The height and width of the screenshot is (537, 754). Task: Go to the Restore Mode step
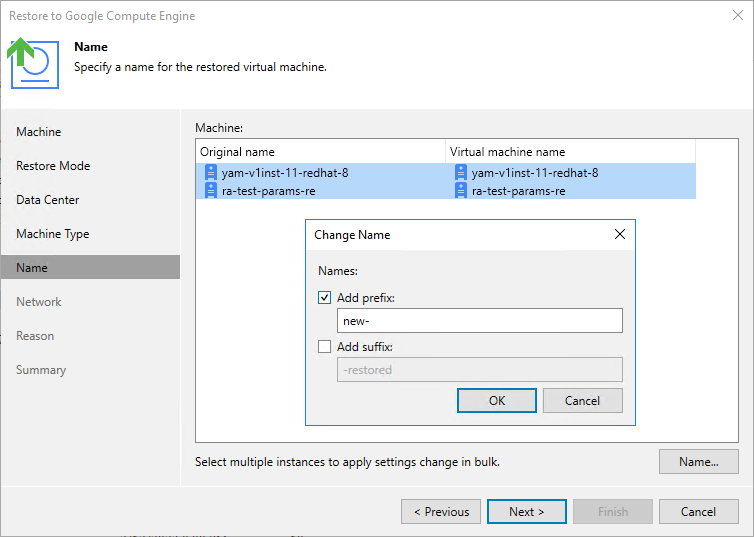(53, 166)
